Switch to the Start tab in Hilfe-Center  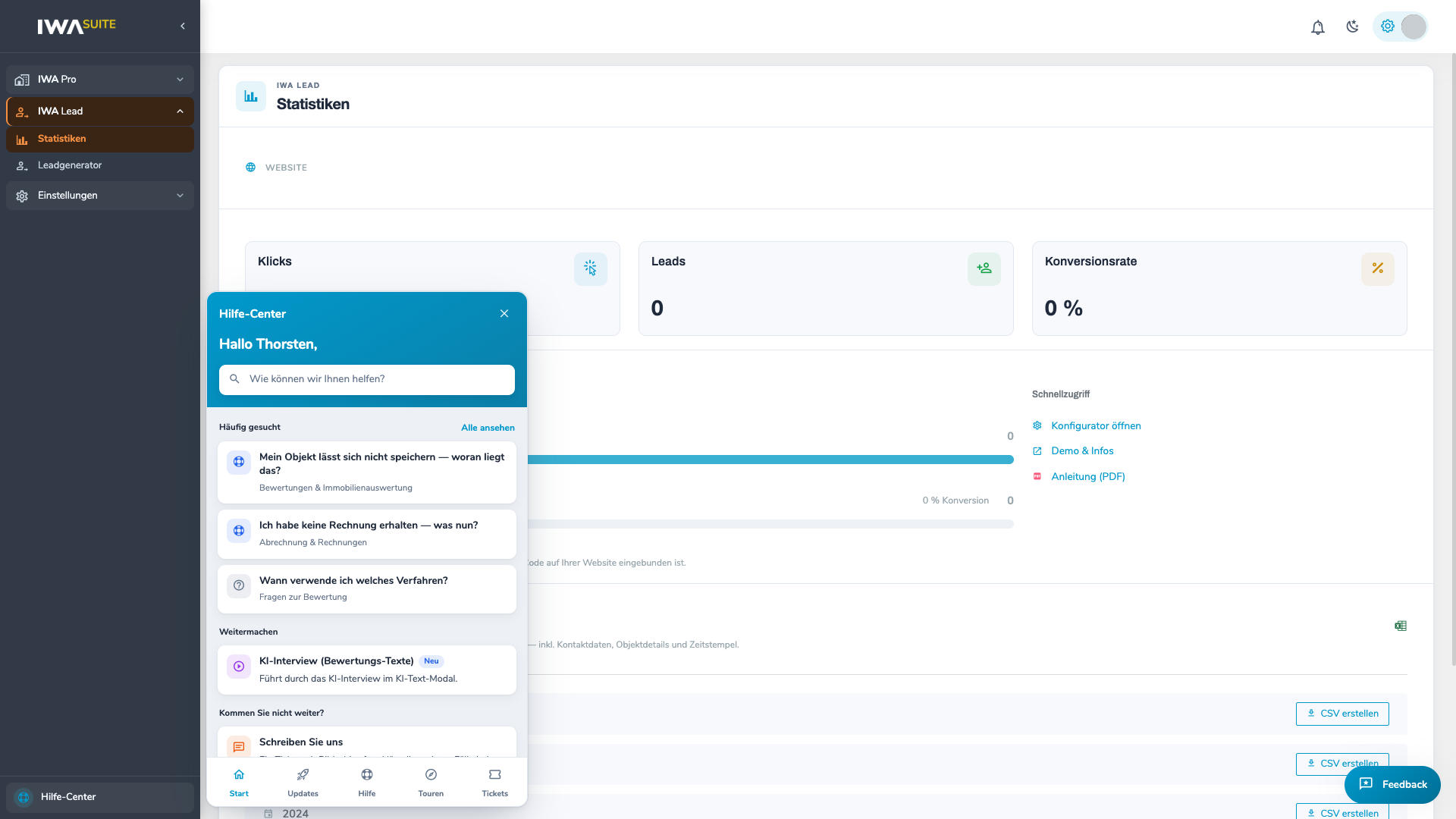pos(239,782)
